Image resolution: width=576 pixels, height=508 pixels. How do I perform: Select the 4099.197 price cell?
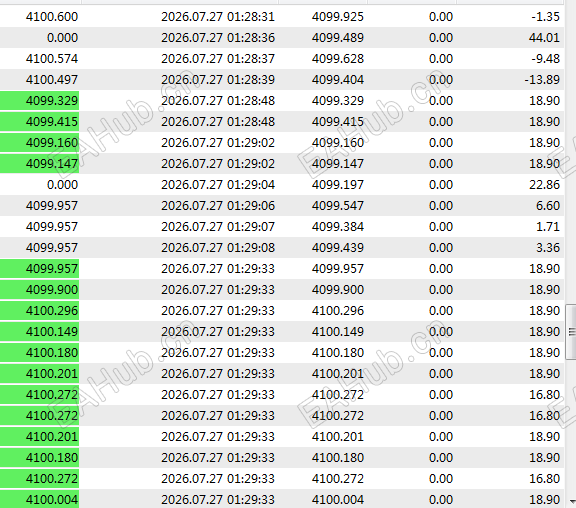coord(338,184)
